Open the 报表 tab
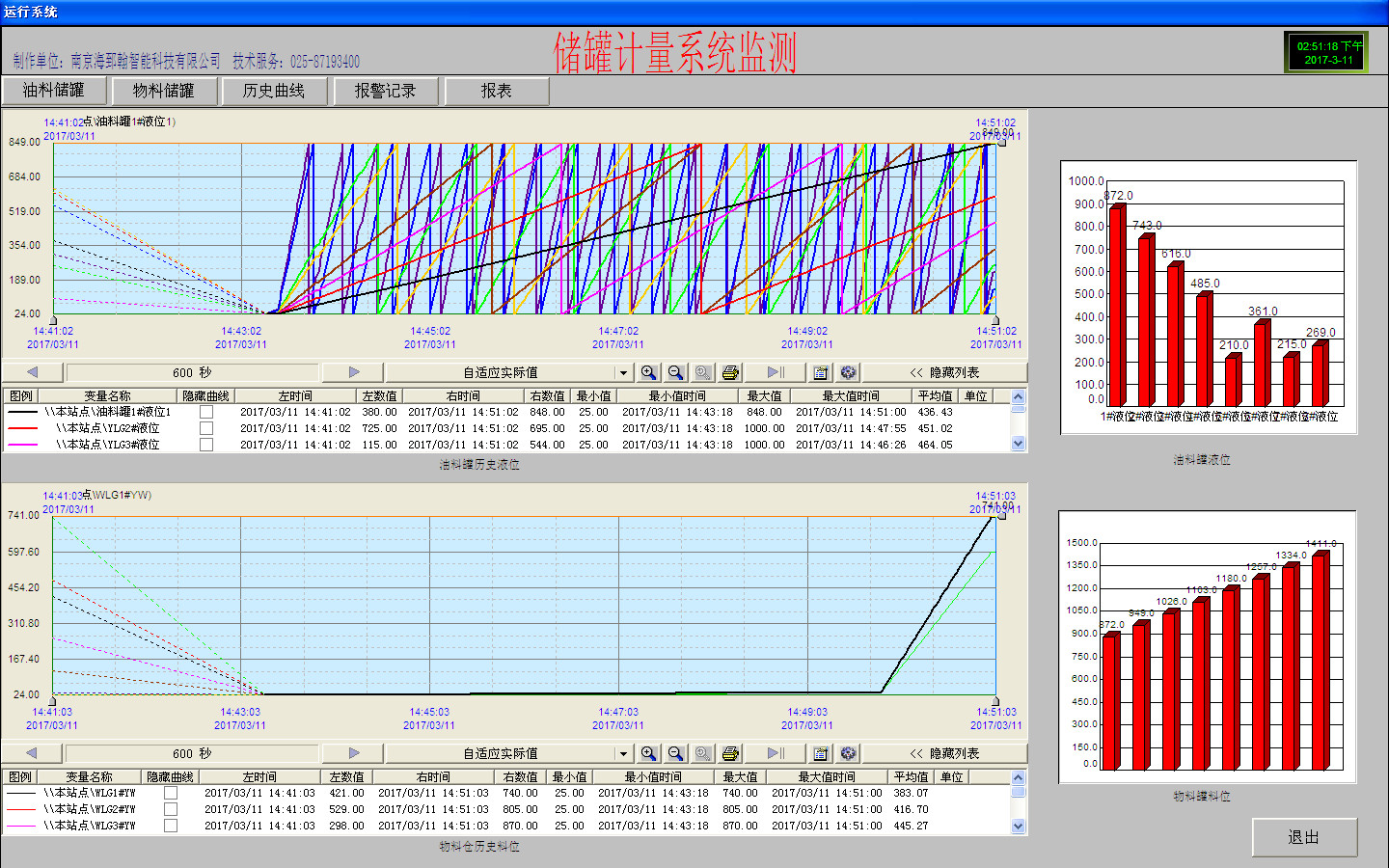The image size is (1389, 868). tap(496, 91)
